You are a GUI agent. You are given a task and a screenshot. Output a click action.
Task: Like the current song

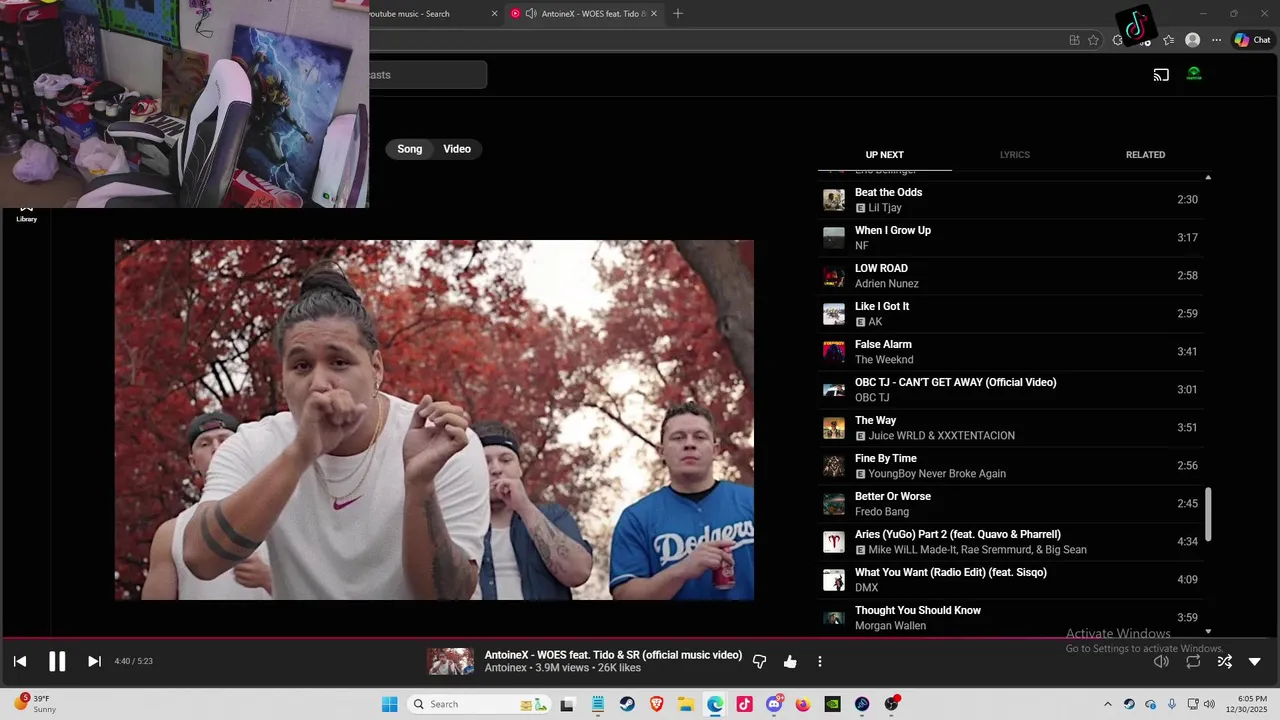pyautogui.click(x=790, y=661)
